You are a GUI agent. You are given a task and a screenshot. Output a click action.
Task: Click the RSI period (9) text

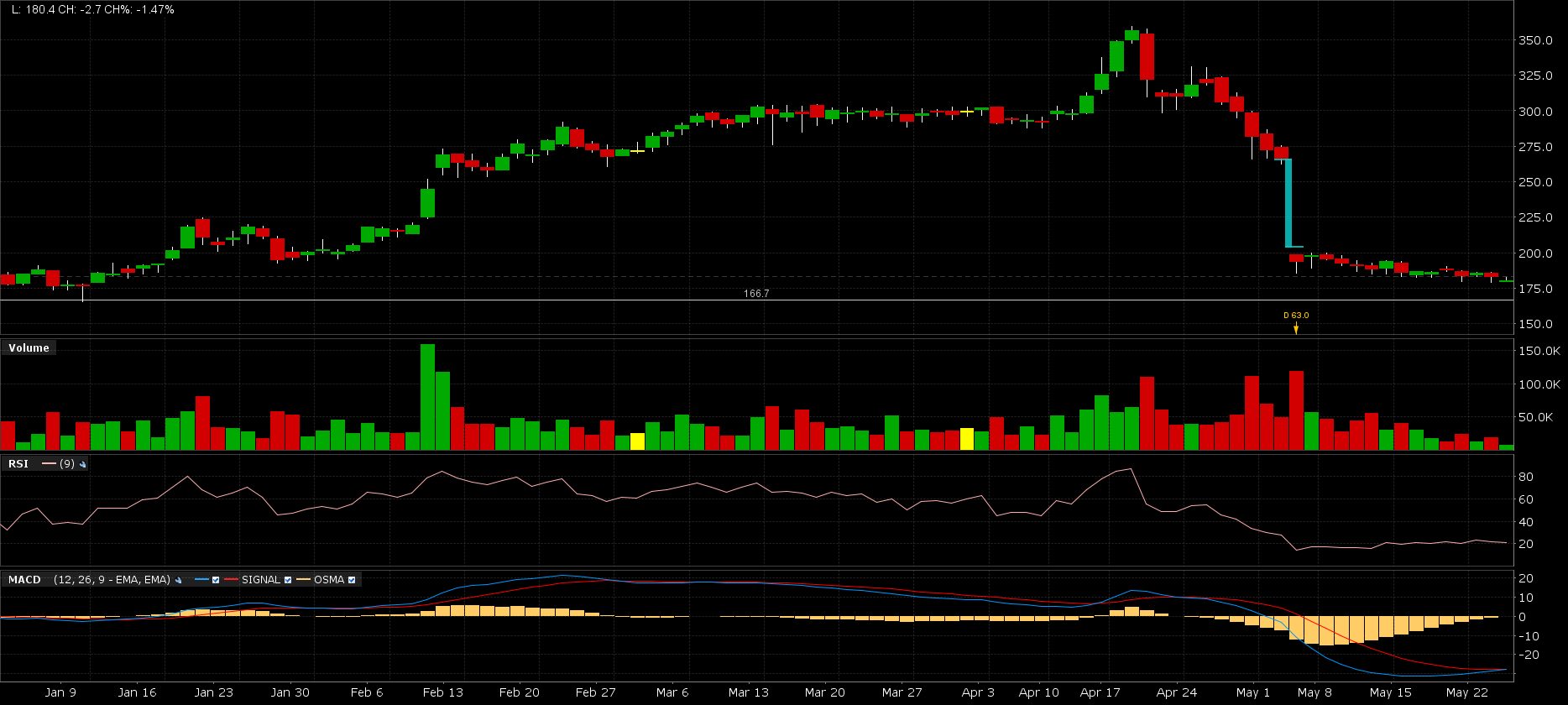(x=67, y=464)
